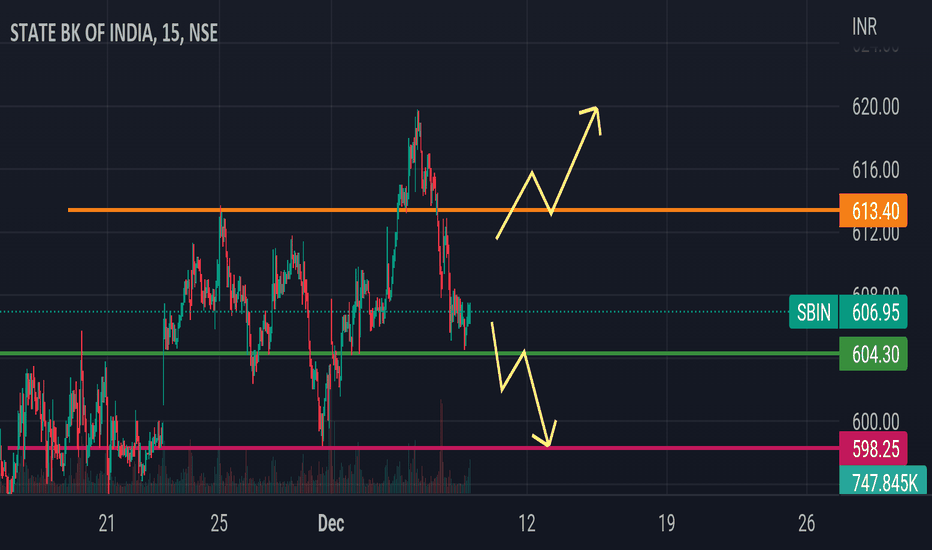Screen dimensions: 932x550
Task: Select the green 604.30 price label
Action: pyautogui.click(x=873, y=354)
